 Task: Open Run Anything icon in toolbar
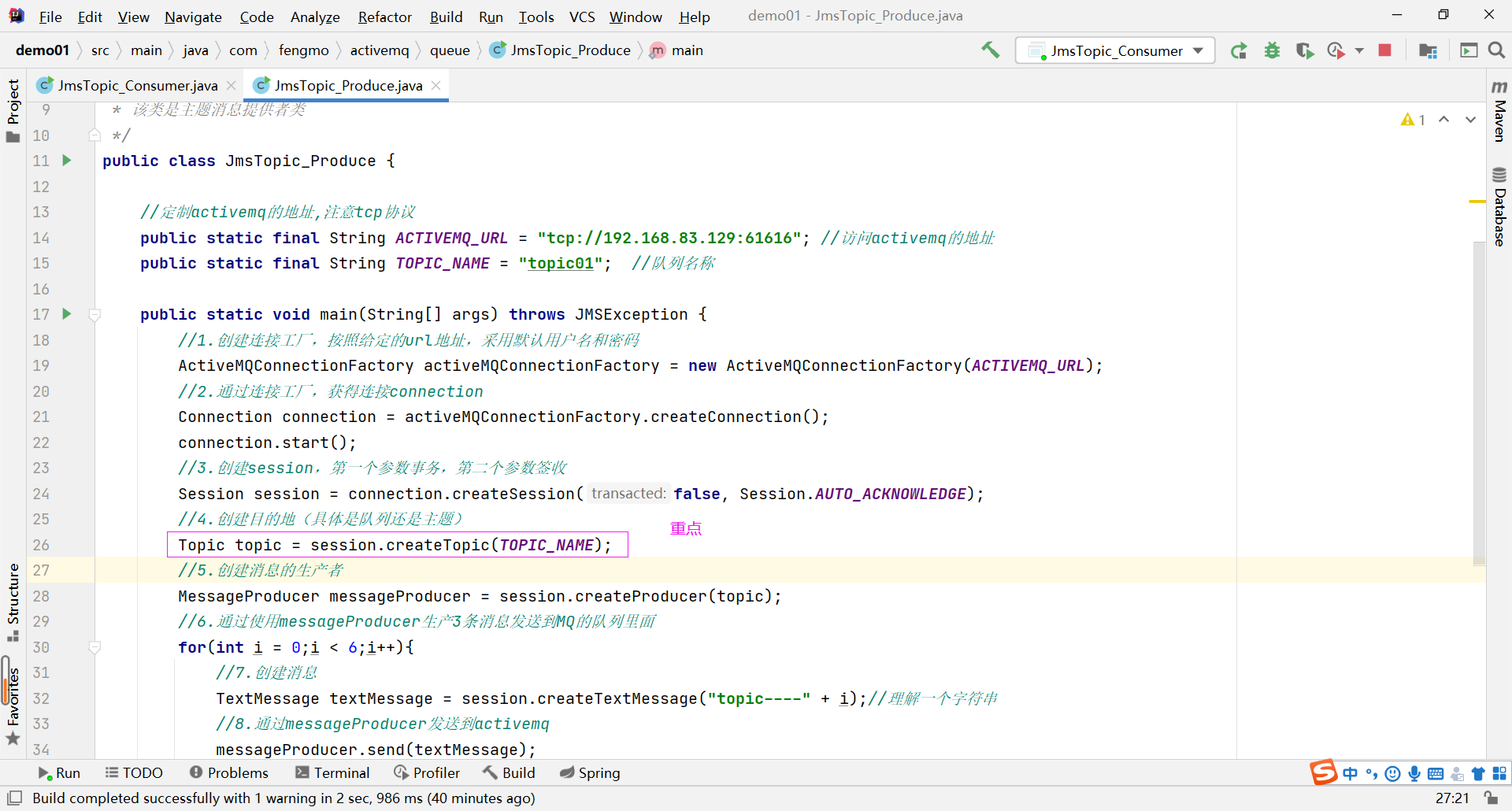click(1469, 50)
